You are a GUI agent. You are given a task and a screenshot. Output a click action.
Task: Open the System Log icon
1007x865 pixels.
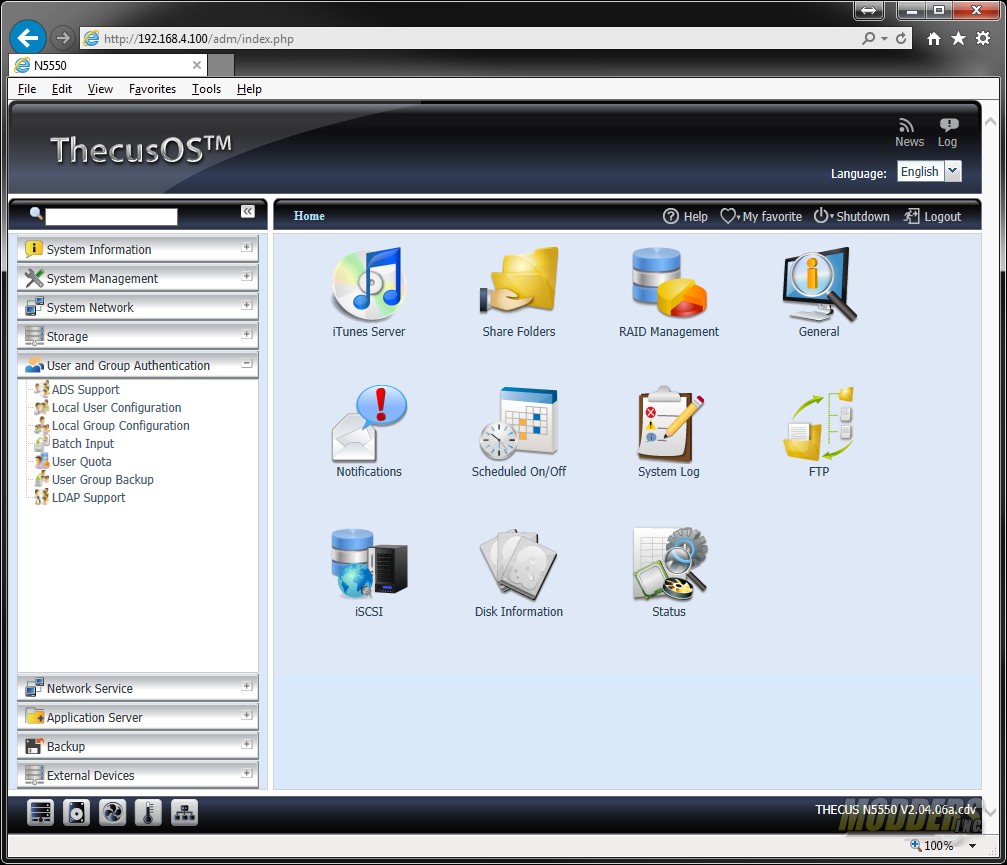click(669, 423)
